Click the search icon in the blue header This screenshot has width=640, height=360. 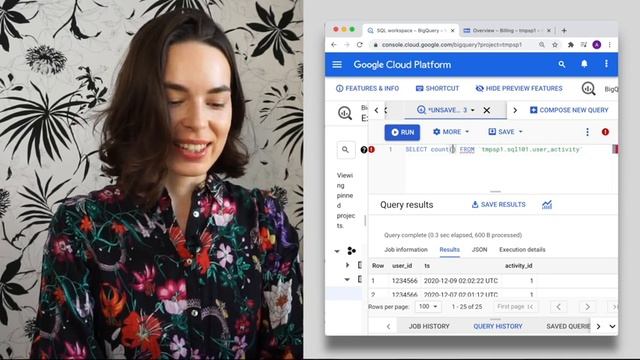tap(562, 64)
